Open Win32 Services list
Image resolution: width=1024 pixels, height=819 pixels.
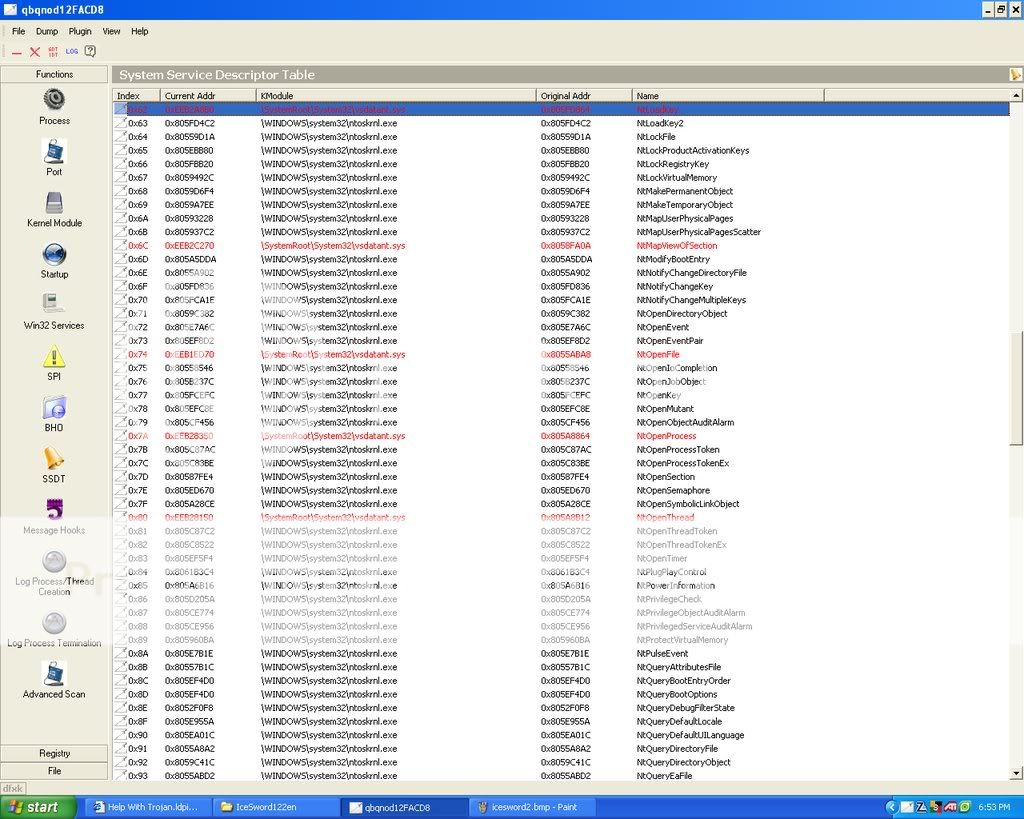[x=54, y=304]
